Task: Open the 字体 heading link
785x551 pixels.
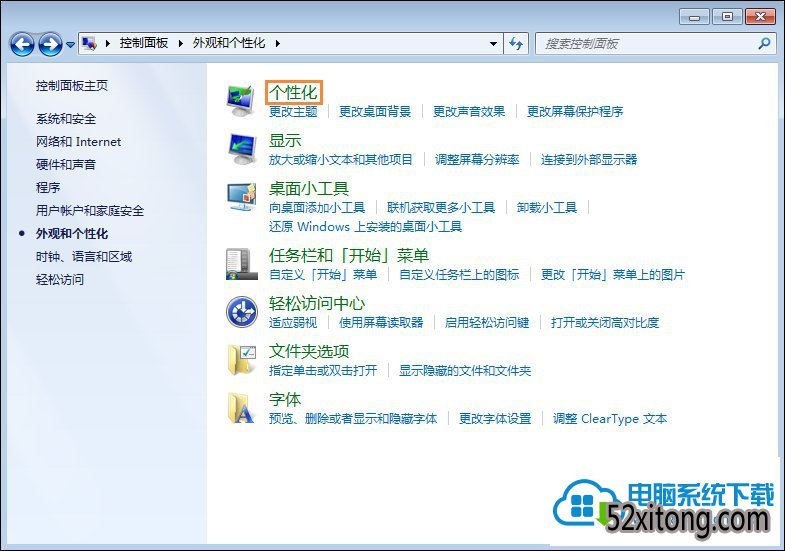Action: coord(285,400)
